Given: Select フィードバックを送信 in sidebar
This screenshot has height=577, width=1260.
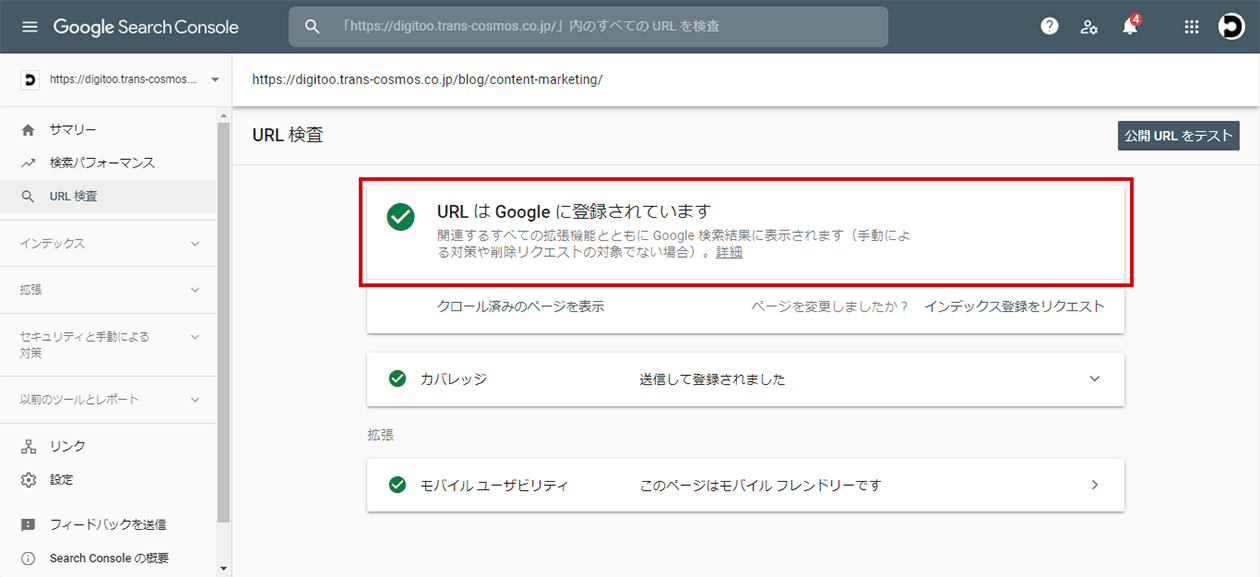Looking at the screenshot, I should [108, 525].
